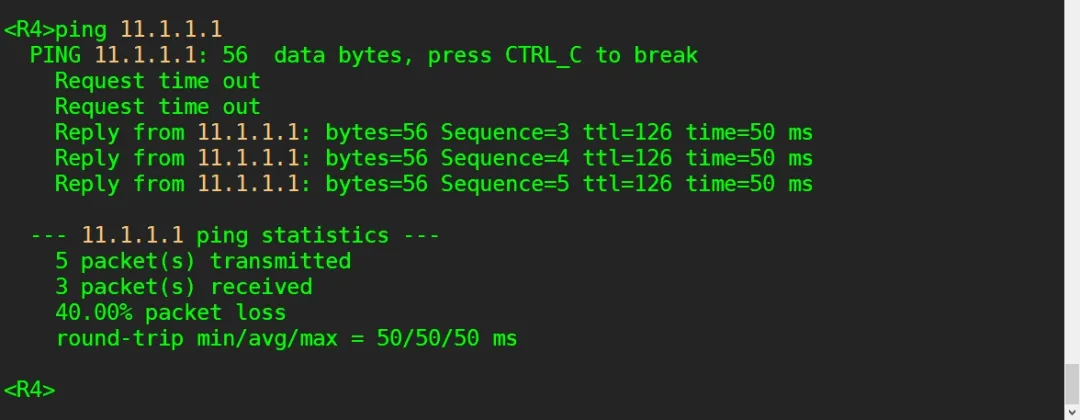Screen dimensions: 1080x420
Task: Click the reply line with Sequence=3
Action: coord(433,133)
